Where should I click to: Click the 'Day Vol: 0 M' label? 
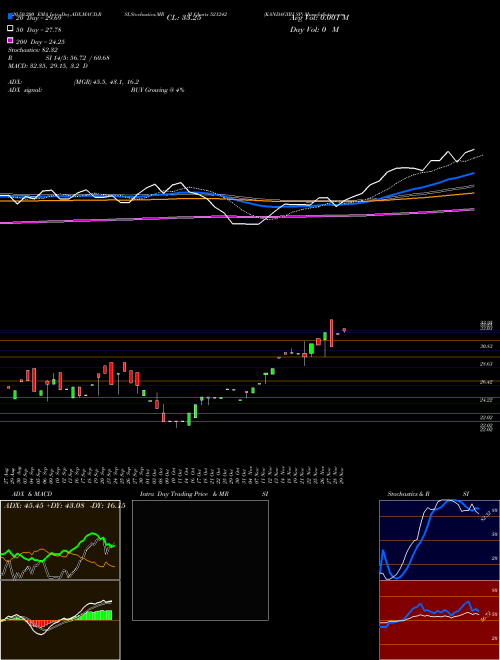pyautogui.click(x=314, y=29)
